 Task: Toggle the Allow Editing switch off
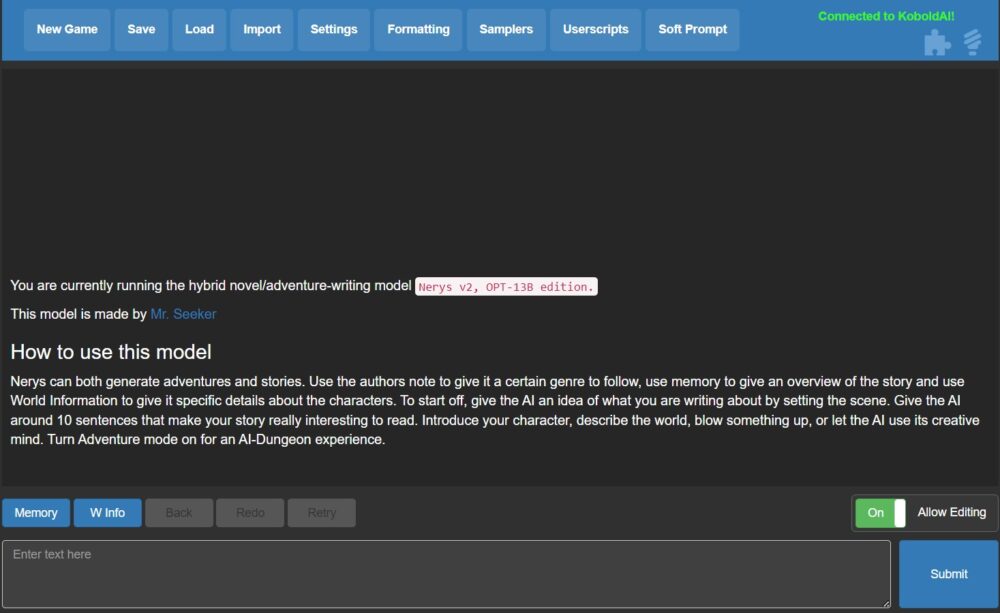pos(880,513)
